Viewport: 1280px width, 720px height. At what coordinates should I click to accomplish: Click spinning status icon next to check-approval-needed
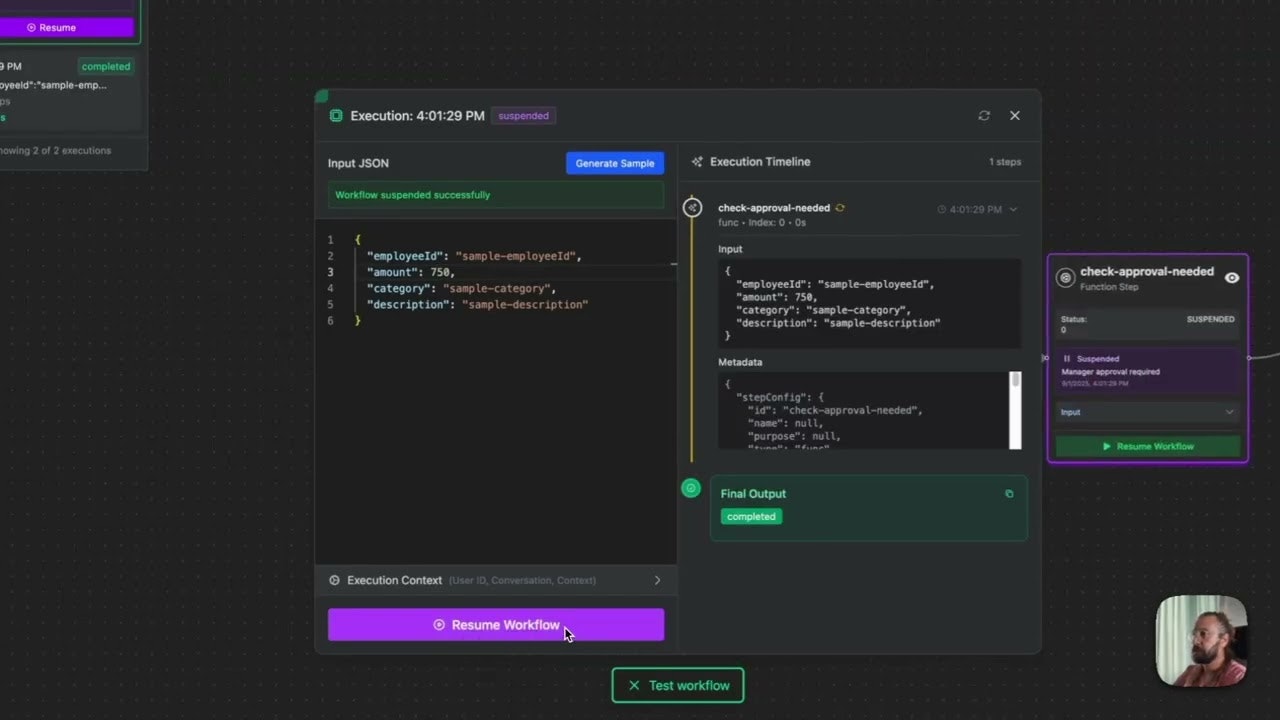[840, 208]
